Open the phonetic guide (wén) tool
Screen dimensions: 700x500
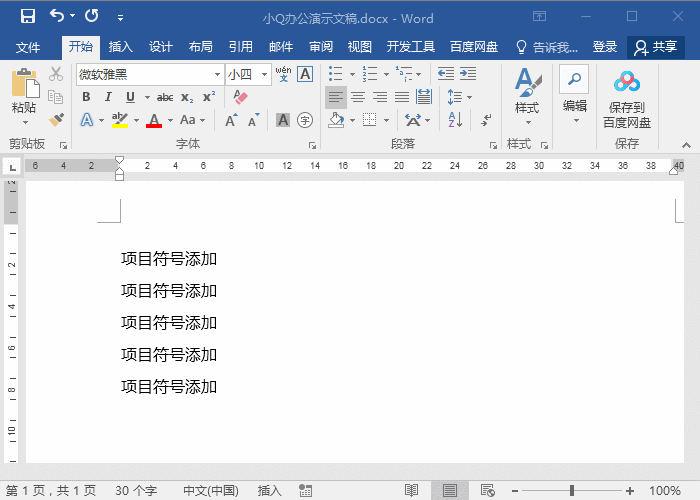pos(283,74)
